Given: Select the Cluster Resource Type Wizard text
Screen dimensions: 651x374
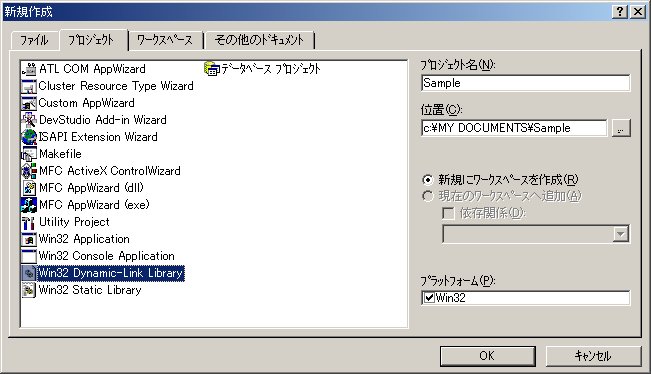Looking at the screenshot, I should 116,86.
